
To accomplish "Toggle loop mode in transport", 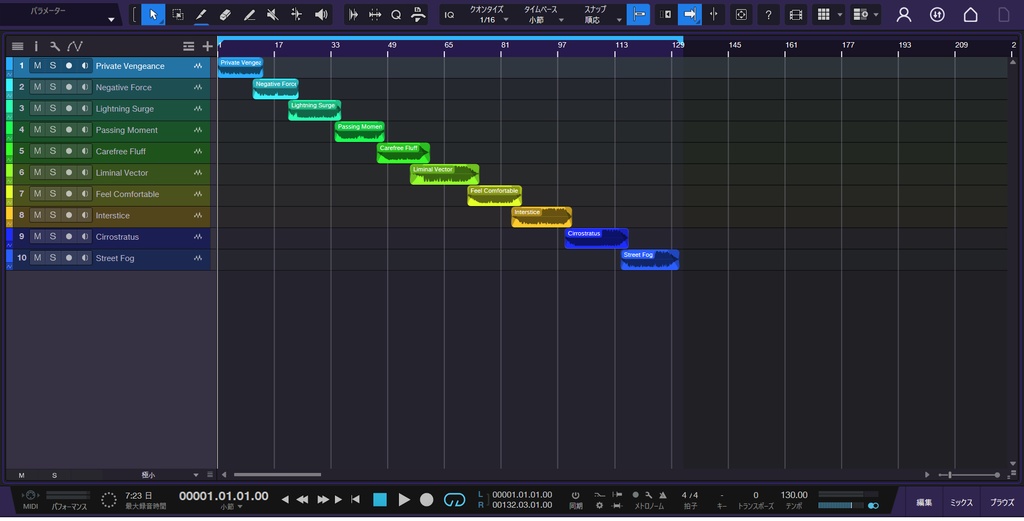I will tap(454, 499).
